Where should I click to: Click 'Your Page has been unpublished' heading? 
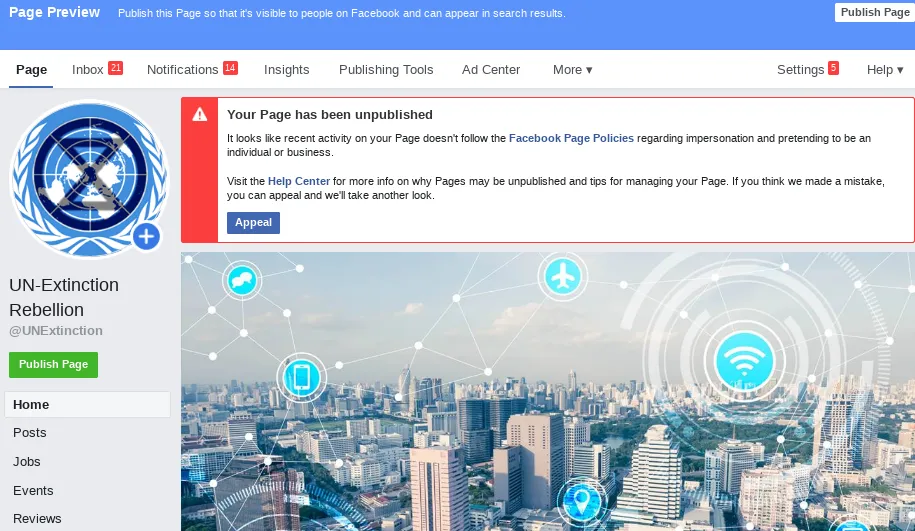(x=330, y=114)
